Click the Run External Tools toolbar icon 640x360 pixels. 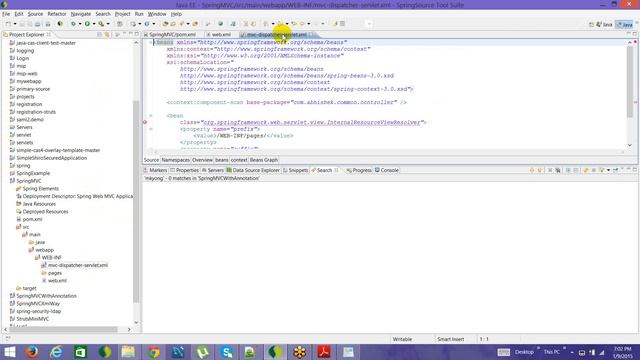pos(101,24)
